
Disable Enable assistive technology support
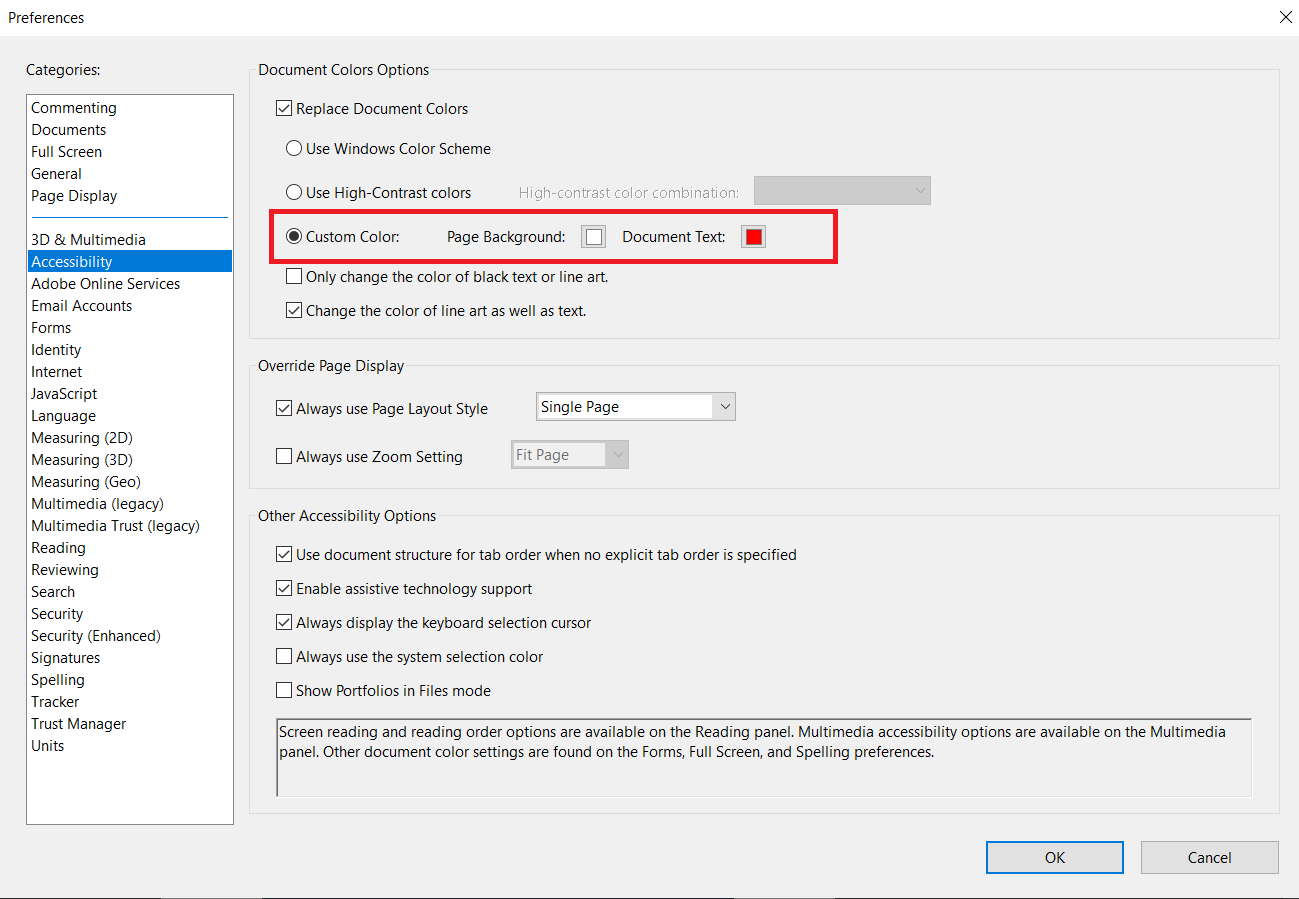(284, 588)
